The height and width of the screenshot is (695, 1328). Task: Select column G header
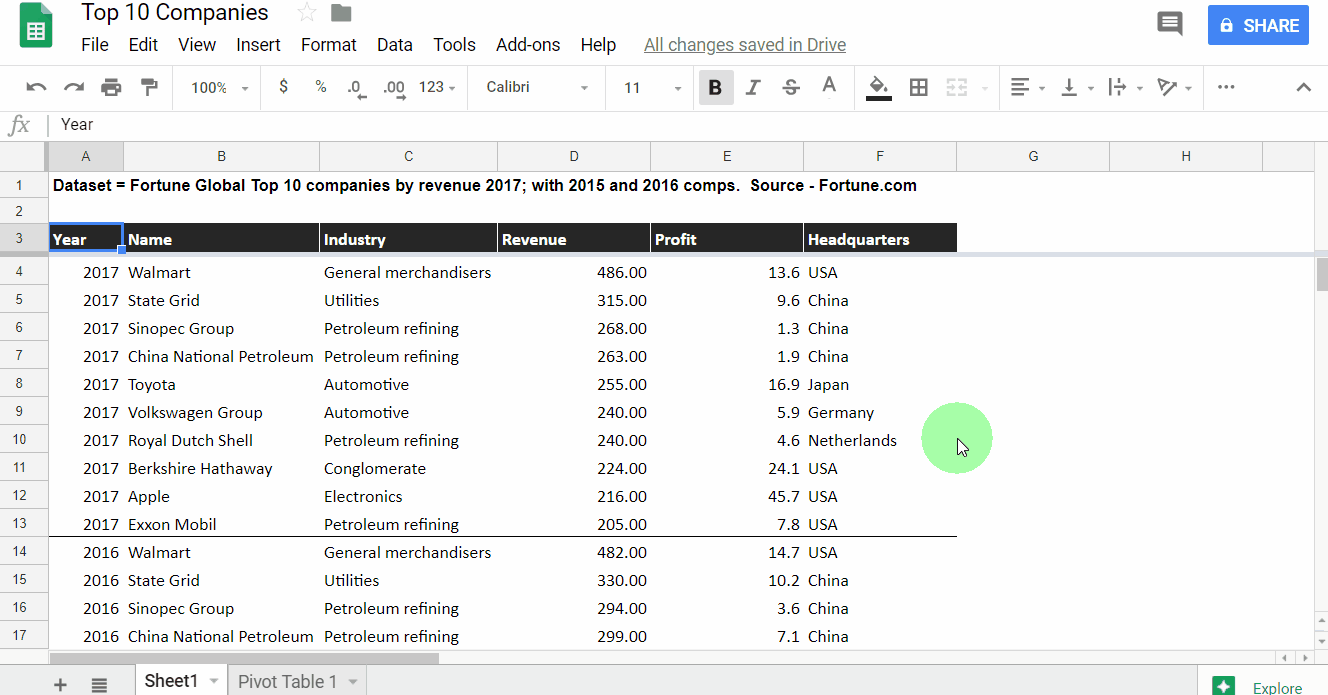coord(1033,156)
